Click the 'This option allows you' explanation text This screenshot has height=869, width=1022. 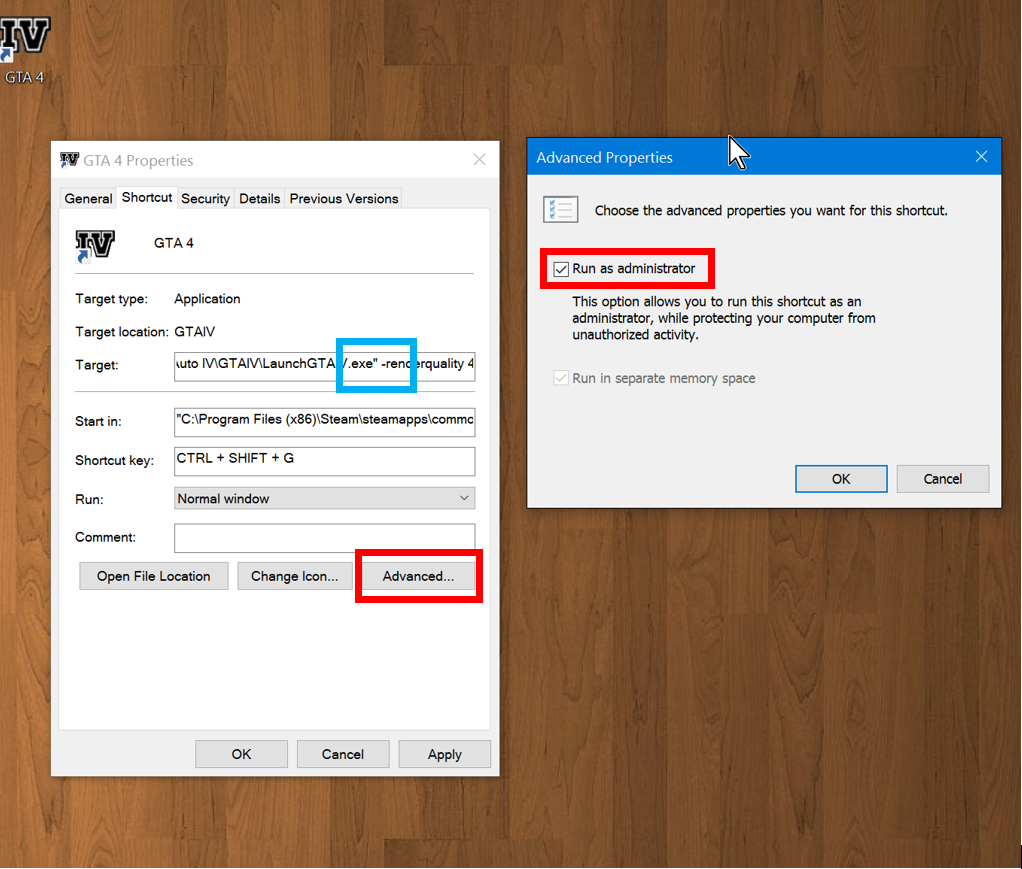tap(723, 318)
